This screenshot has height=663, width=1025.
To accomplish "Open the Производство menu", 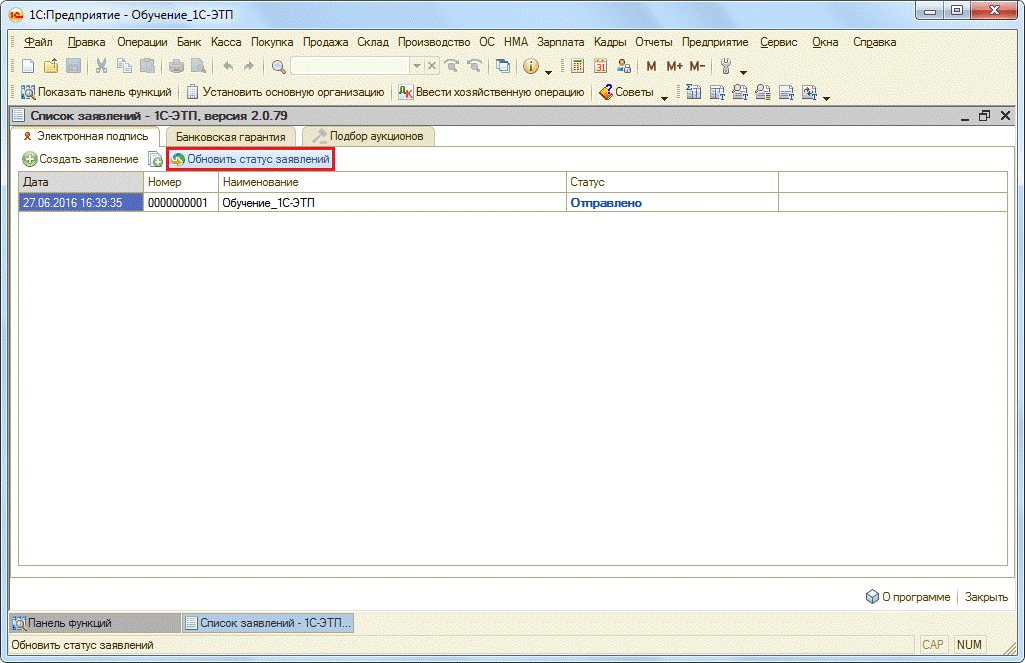I will coord(434,42).
